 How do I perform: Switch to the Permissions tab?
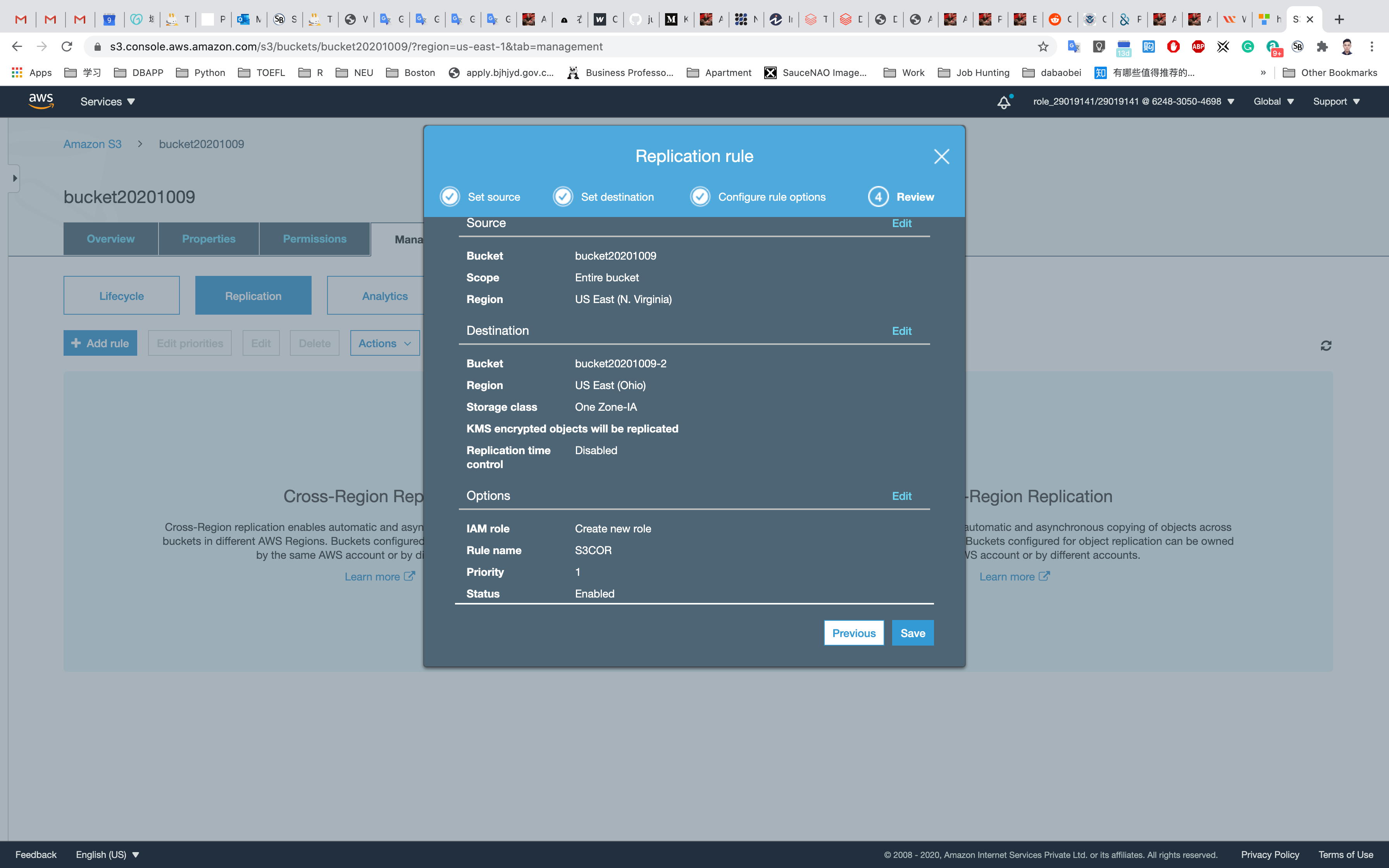315,239
